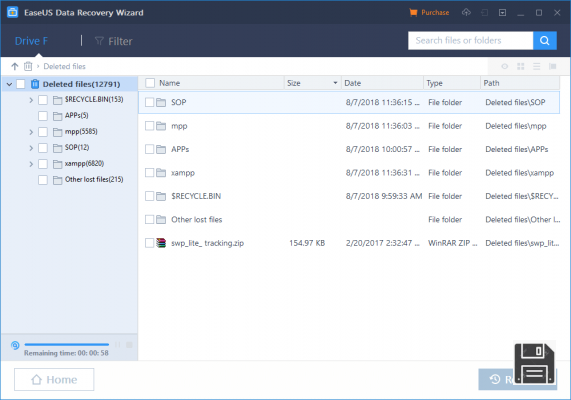The width and height of the screenshot is (571, 400).
Task: Click the import session icon in title bar
Action: pyautogui.click(x=484, y=13)
